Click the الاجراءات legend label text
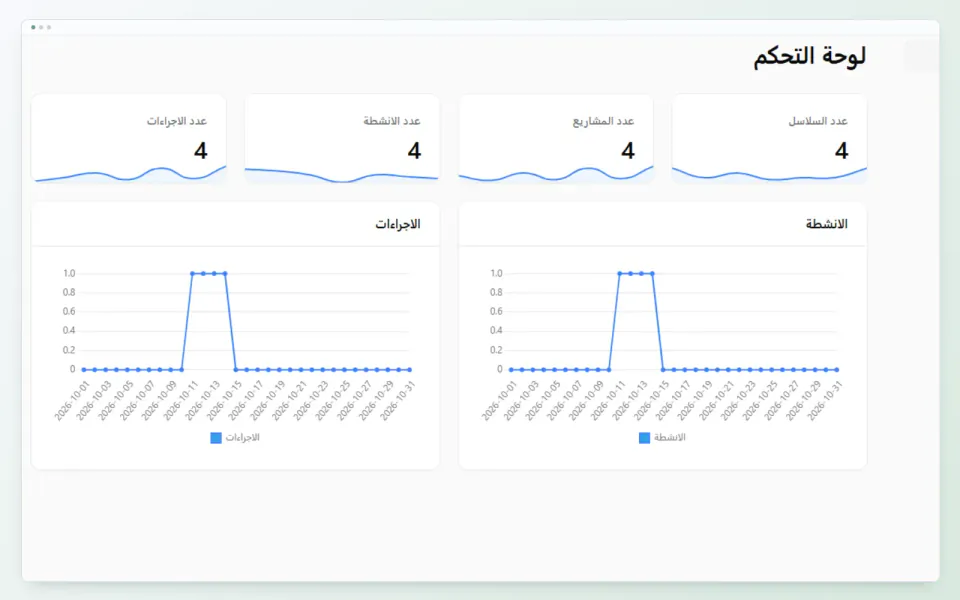Image resolution: width=960 pixels, height=600 pixels. [x=242, y=437]
